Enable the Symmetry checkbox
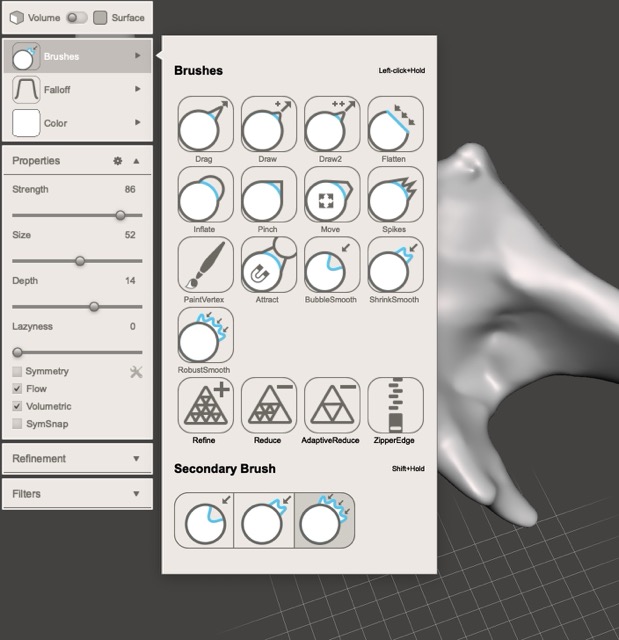This screenshot has height=640, width=619. point(17,372)
